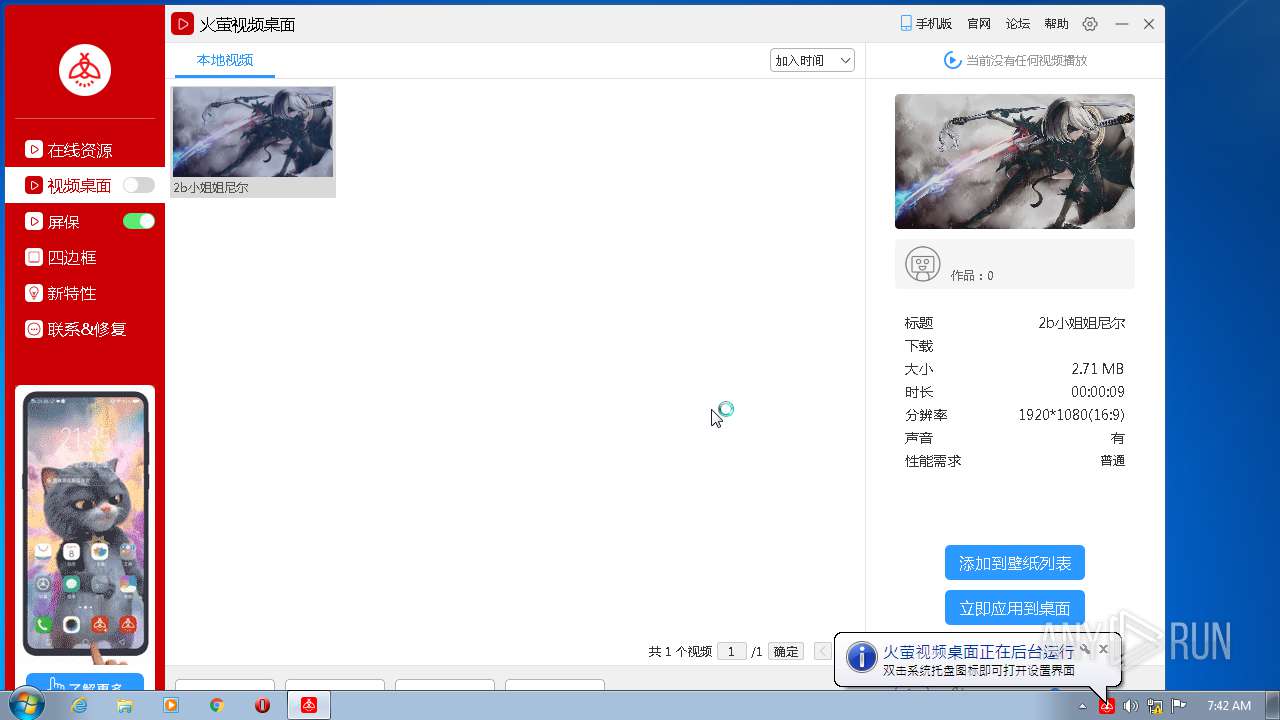The height and width of the screenshot is (720, 1280).
Task: Open Windows Explorer folder on taskbar
Action: click(125, 705)
